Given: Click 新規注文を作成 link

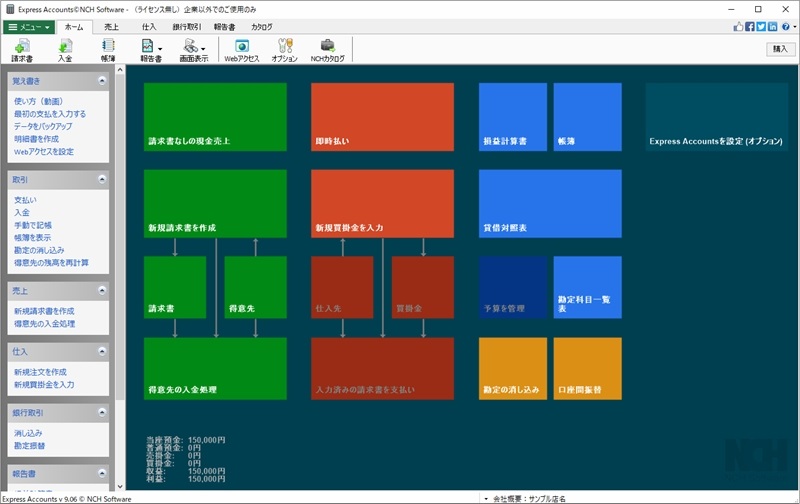Looking at the screenshot, I should (x=40, y=372).
